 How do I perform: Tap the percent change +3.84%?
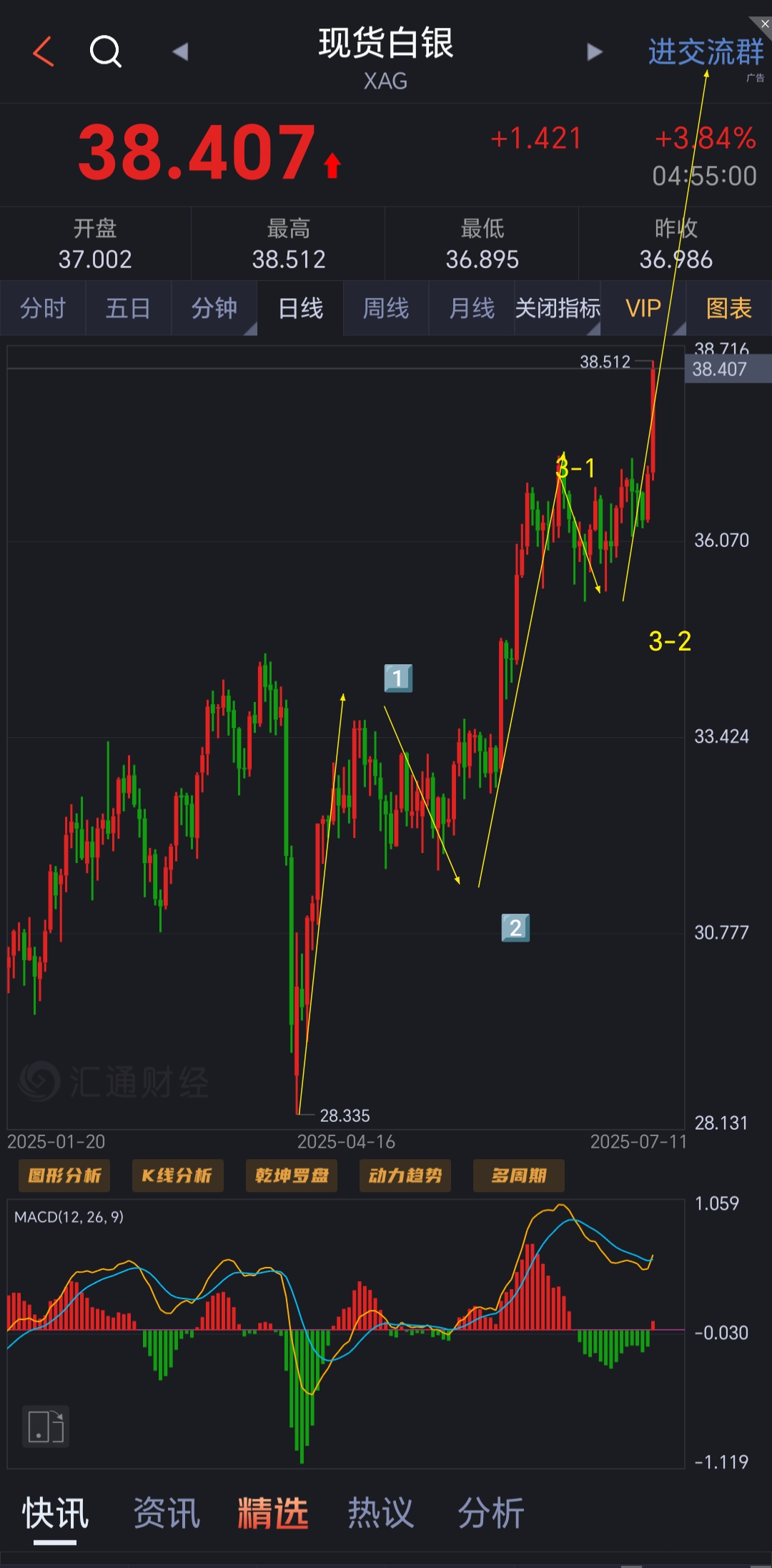(706, 139)
